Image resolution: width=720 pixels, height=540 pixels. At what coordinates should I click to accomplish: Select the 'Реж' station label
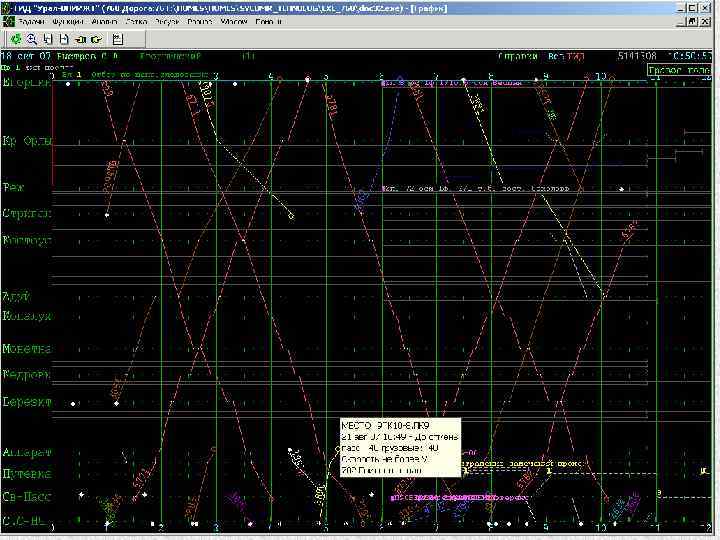click(x=13, y=187)
